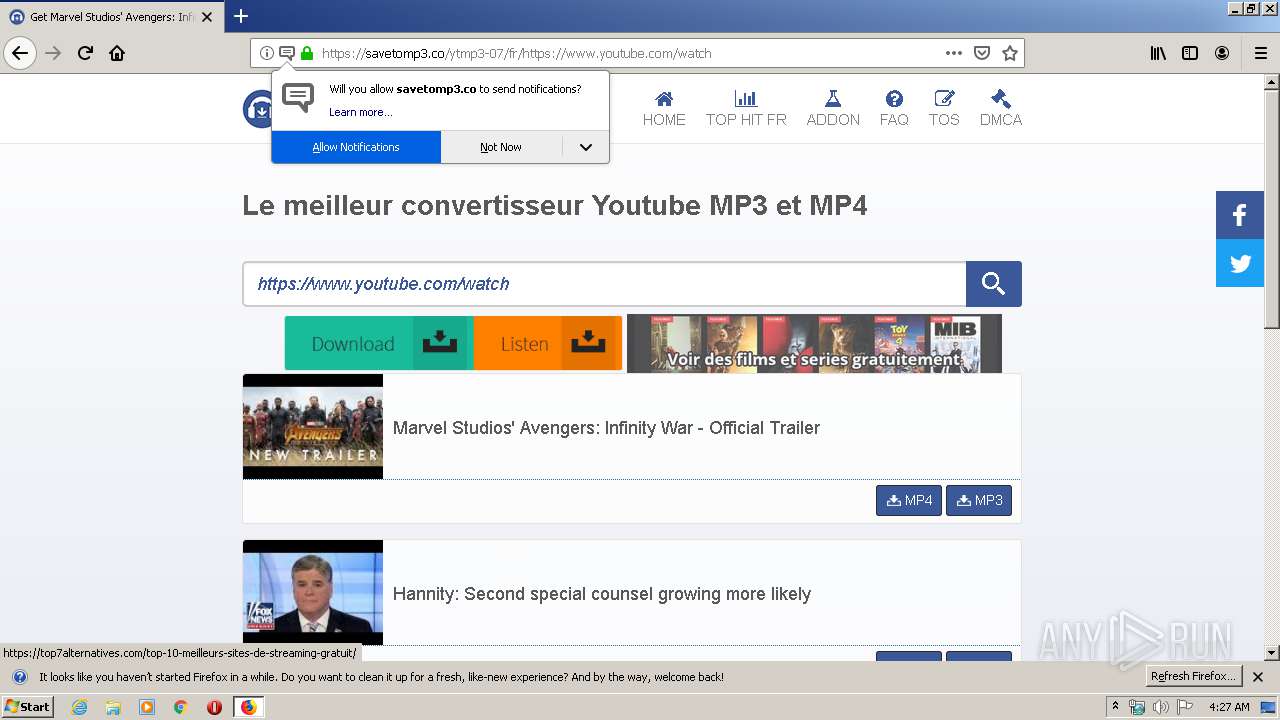Select the Get Marvel Studios' Avengers tab
This screenshot has height=720, width=1280.
pos(111,17)
